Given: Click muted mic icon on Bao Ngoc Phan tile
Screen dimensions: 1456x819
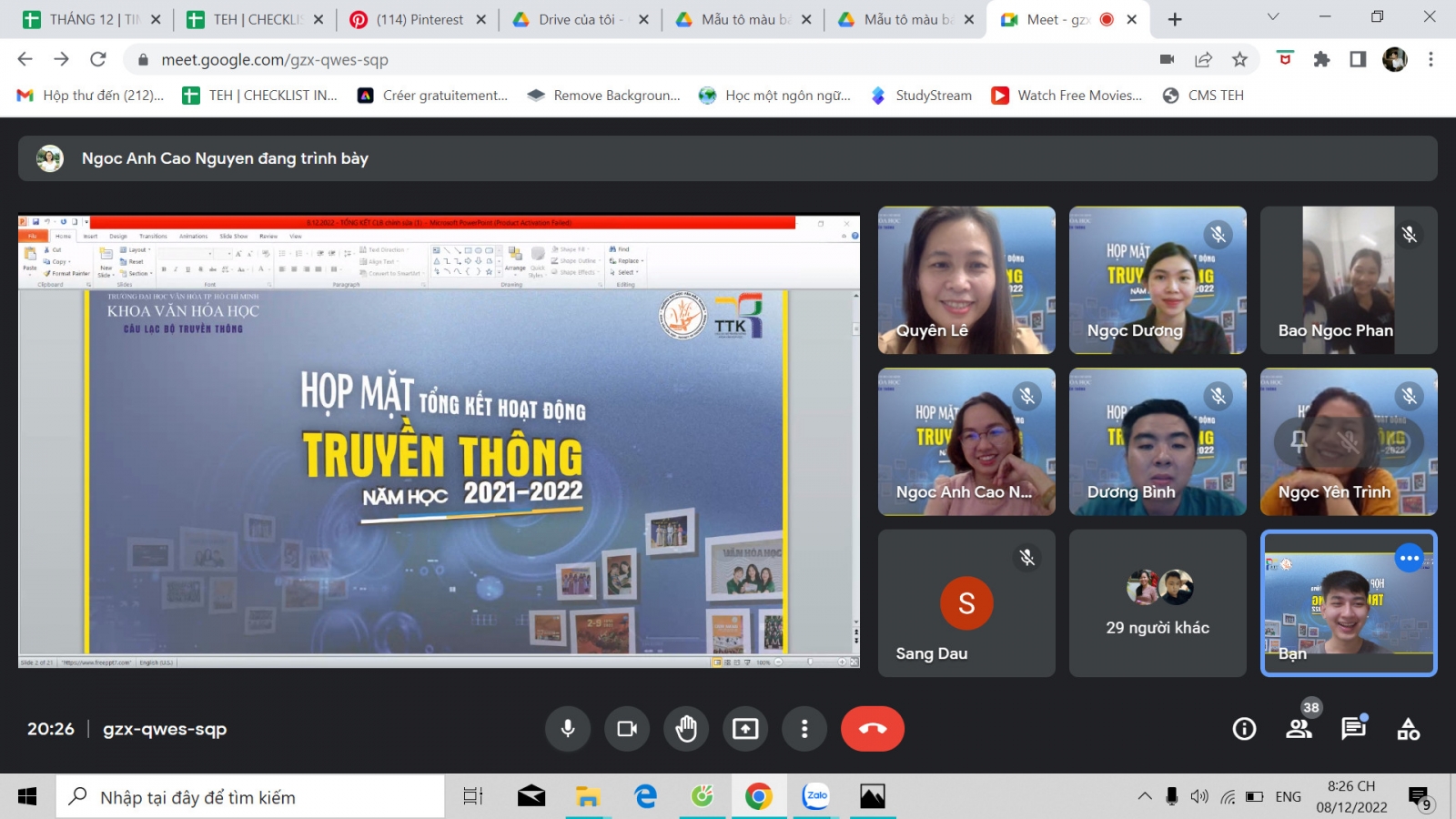Looking at the screenshot, I should click(1409, 235).
